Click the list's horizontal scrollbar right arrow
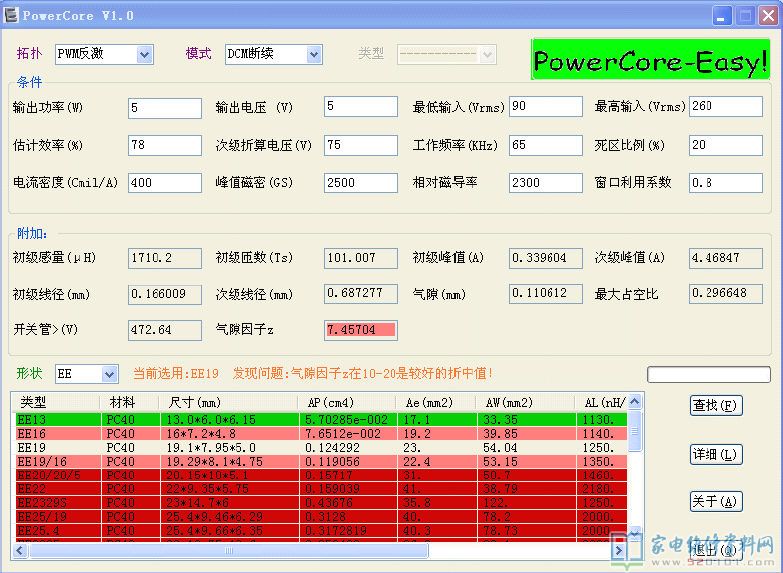 click(619, 551)
